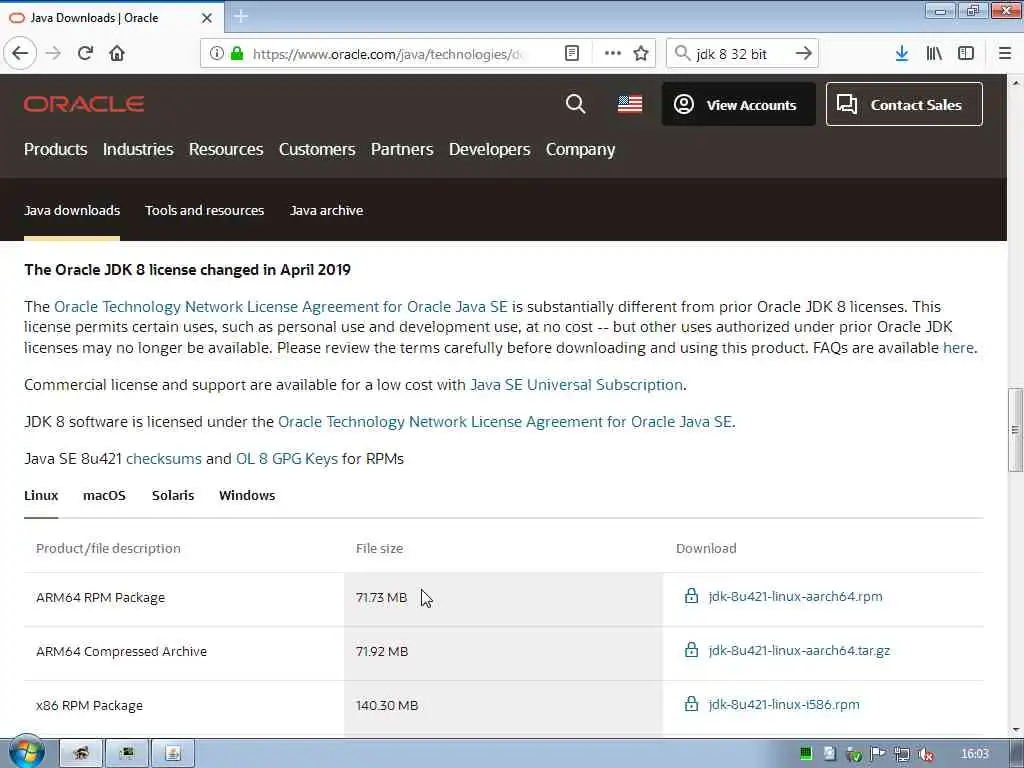Click lock icon beside jdk-8u421-linux-aarch64.rpm

[692, 596]
